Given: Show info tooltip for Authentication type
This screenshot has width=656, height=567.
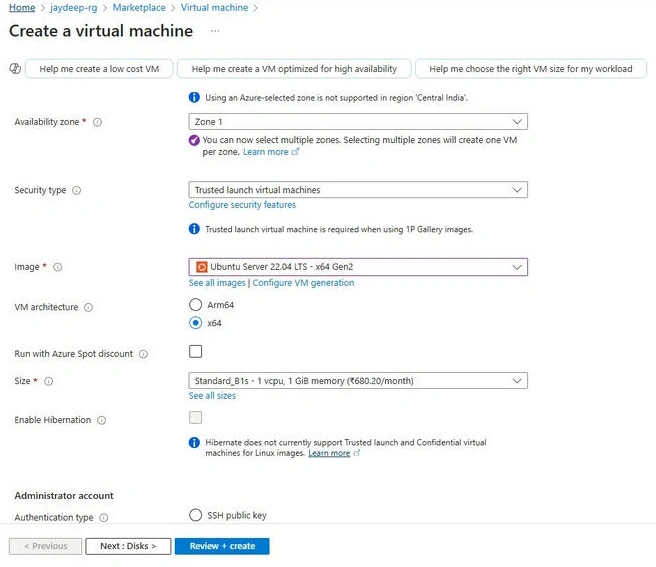Looking at the screenshot, I should pos(104,518).
